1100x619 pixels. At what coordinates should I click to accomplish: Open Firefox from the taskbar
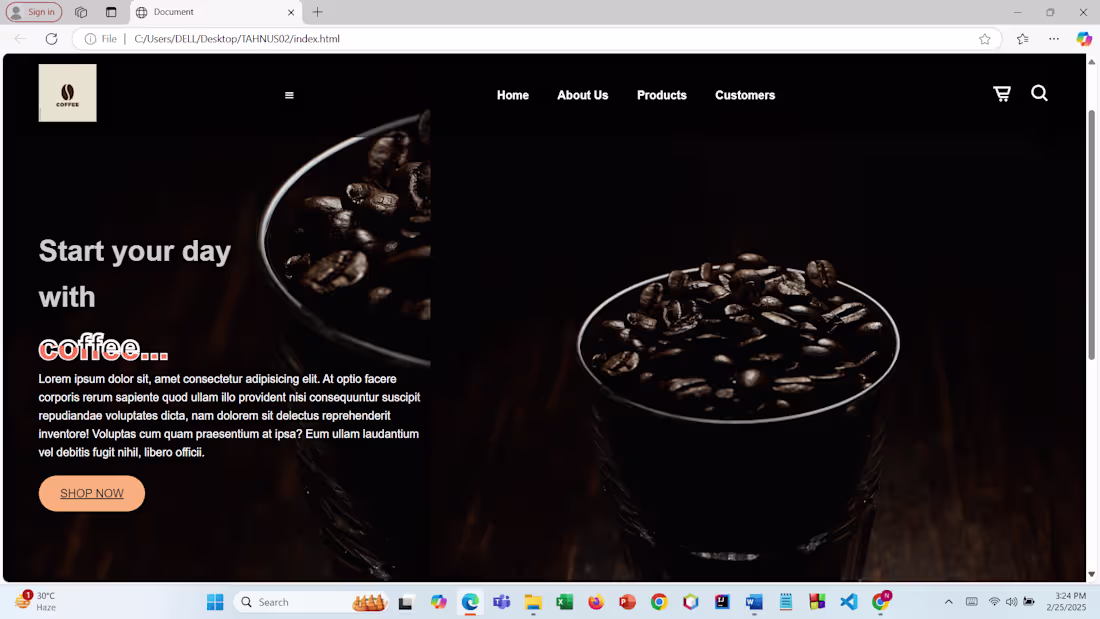[595, 602]
